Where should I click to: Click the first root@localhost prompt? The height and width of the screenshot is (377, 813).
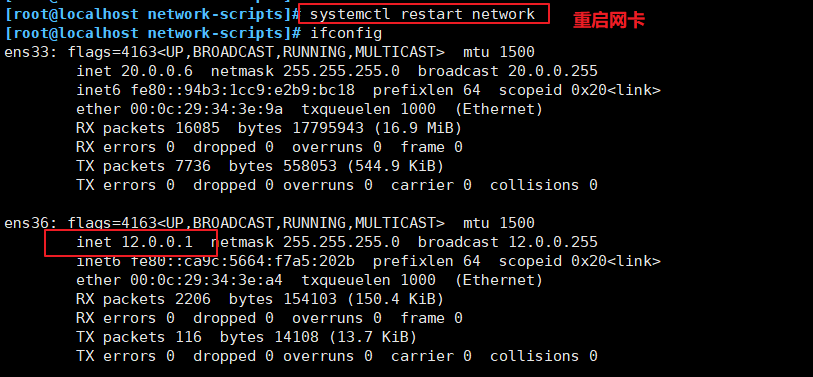pyautogui.click(x=152, y=14)
